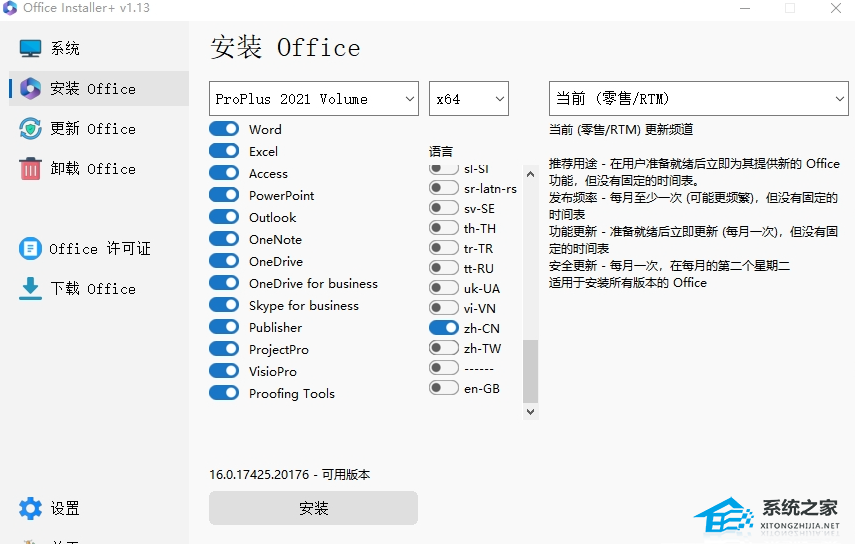Toggle the PowerPoint switch

[x=224, y=195]
